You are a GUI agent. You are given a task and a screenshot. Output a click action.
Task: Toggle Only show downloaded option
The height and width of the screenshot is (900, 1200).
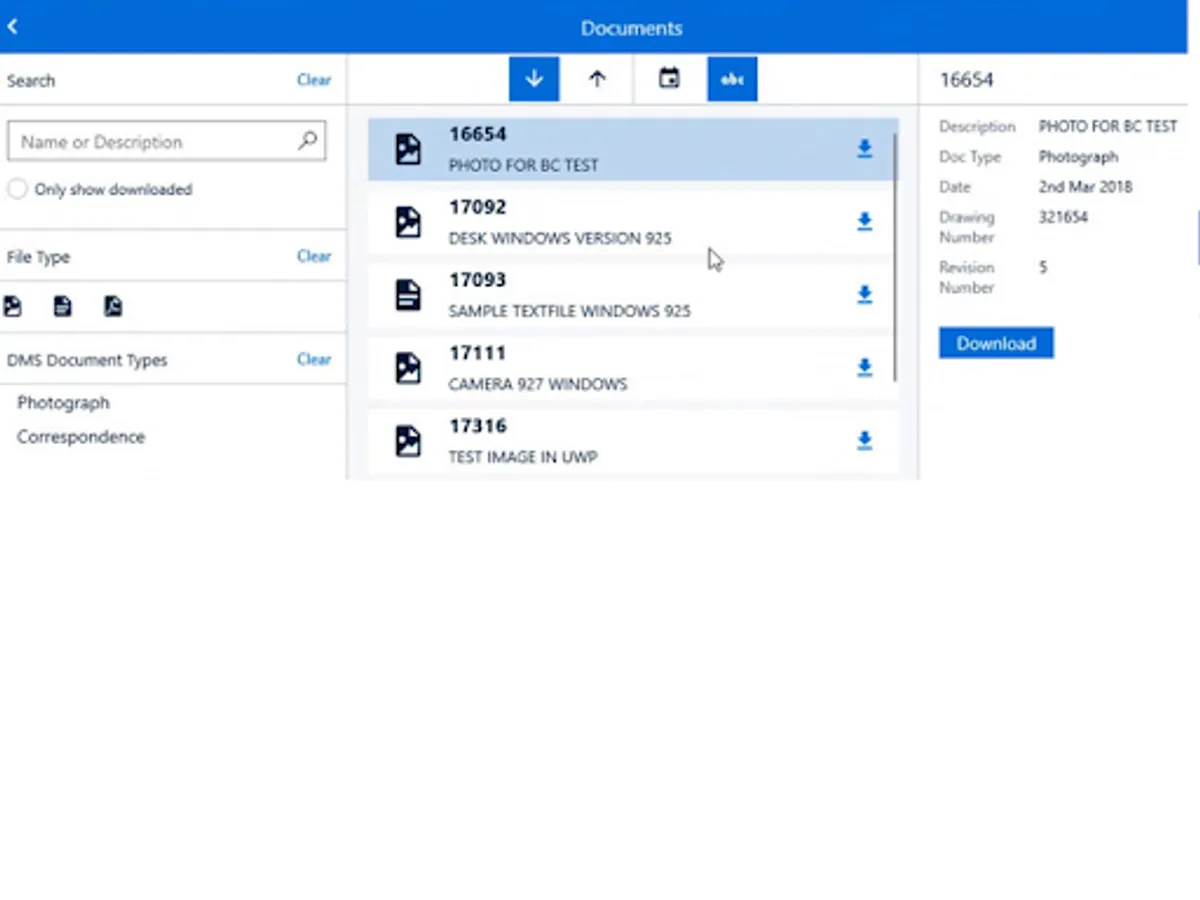tap(16, 189)
